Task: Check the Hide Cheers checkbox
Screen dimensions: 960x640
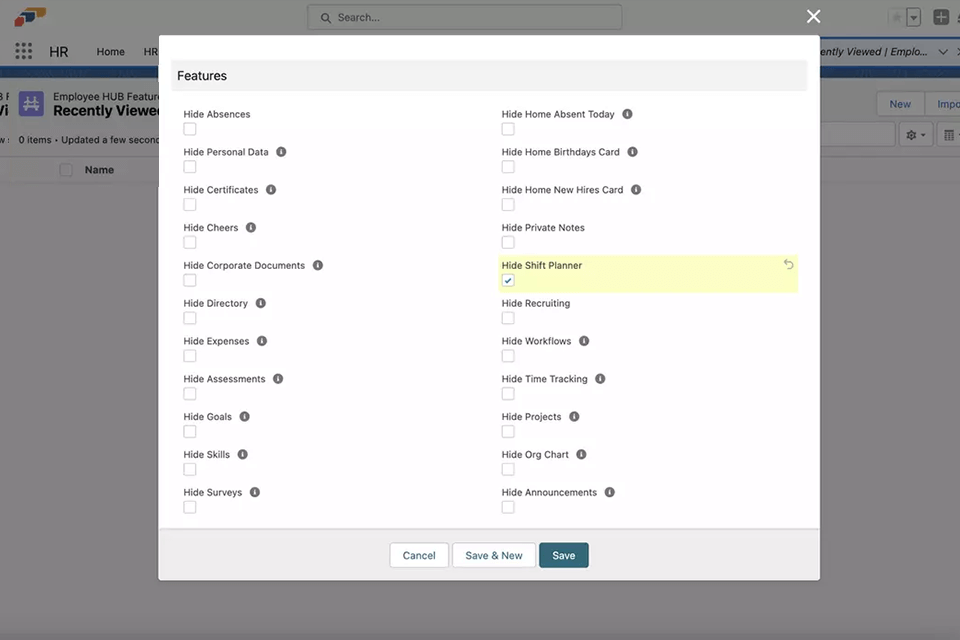Action: [x=190, y=243]
